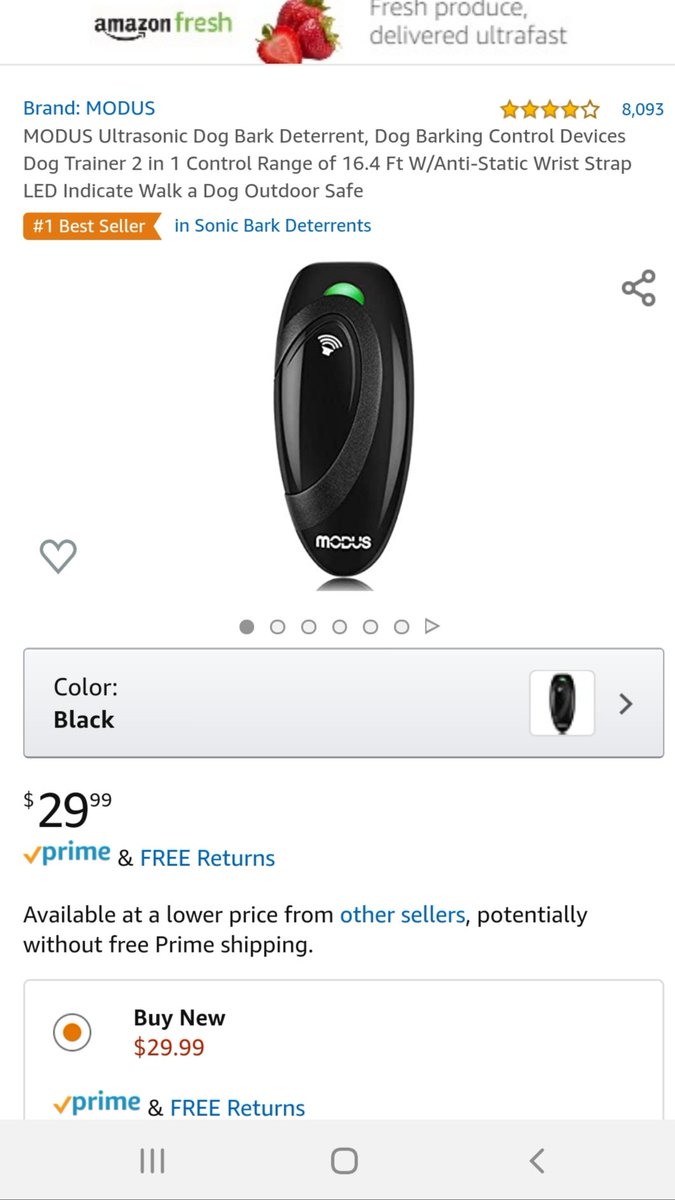
Task: Tap the chevron on color selector
Action: click(x=626, y=704)
